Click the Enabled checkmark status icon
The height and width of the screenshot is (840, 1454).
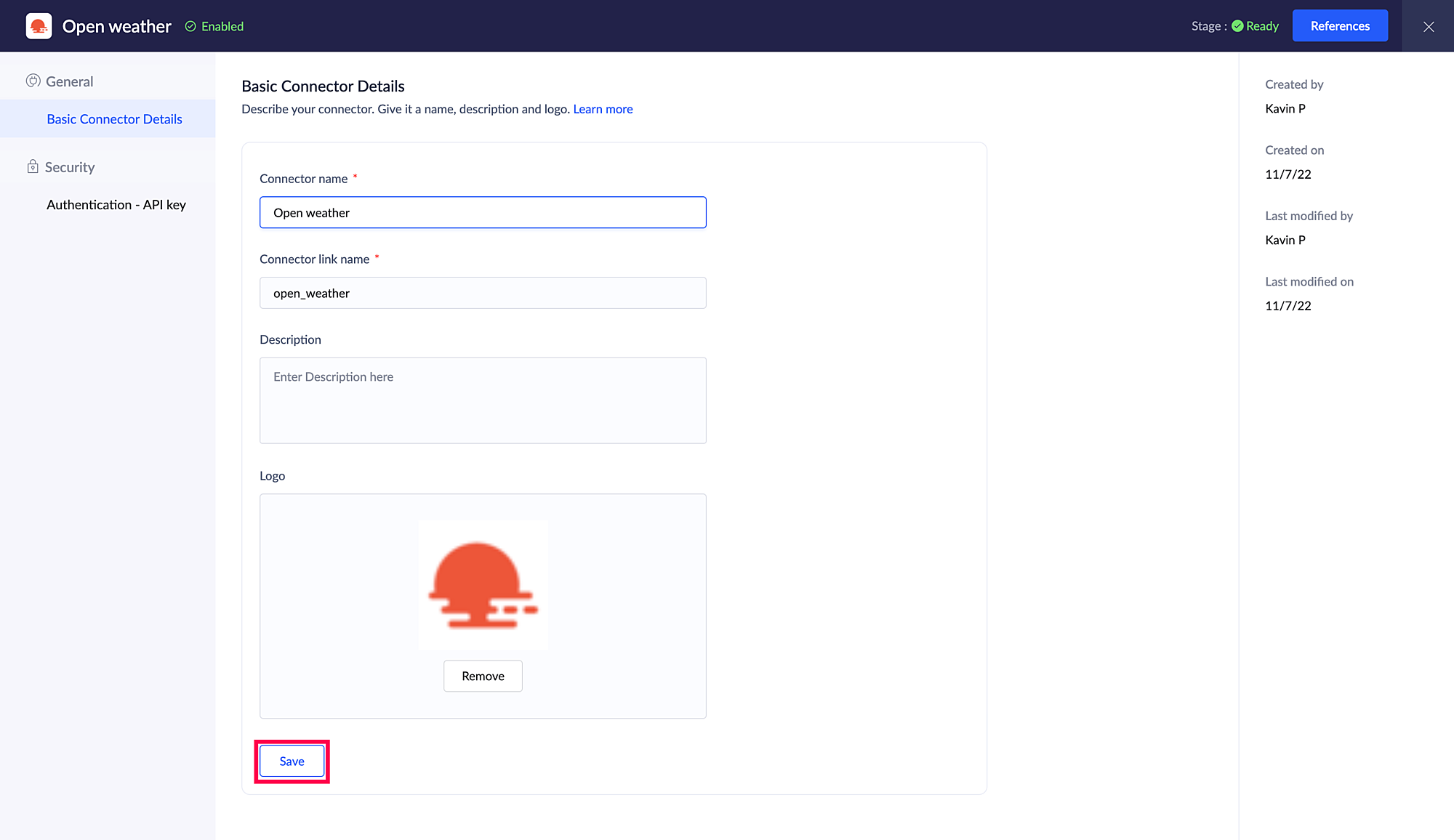pos(190,26)
